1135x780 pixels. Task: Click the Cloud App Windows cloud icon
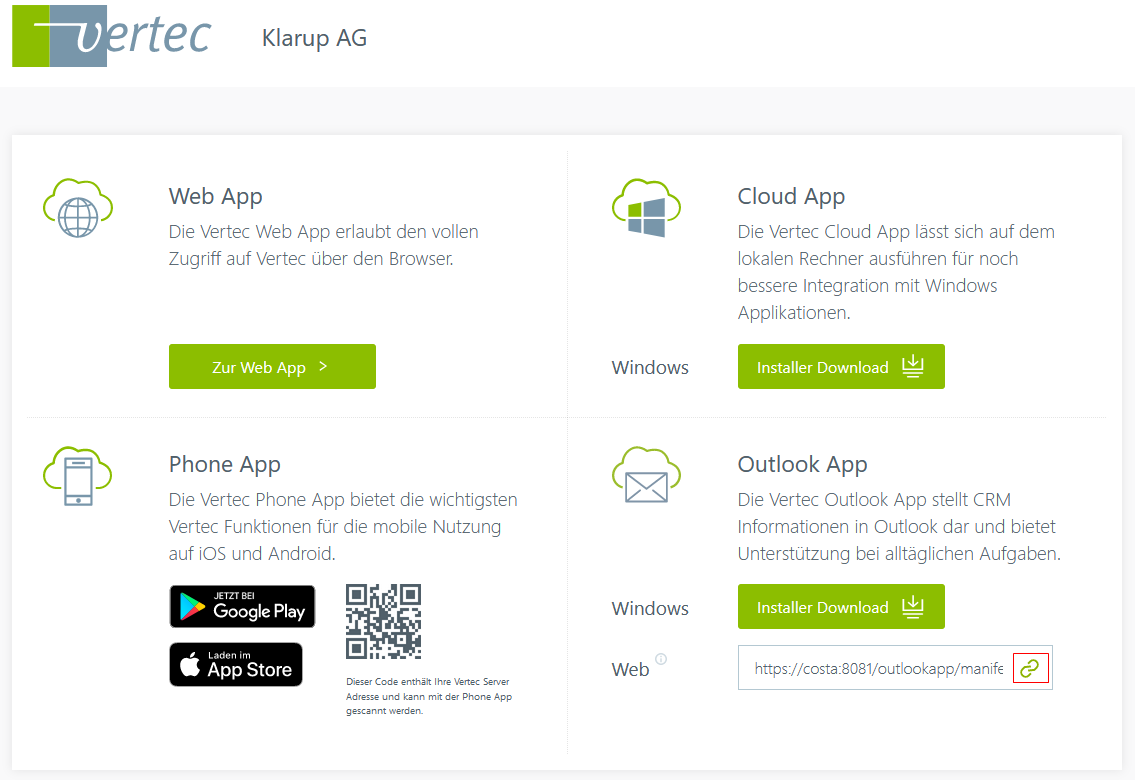tap(646, 208)
